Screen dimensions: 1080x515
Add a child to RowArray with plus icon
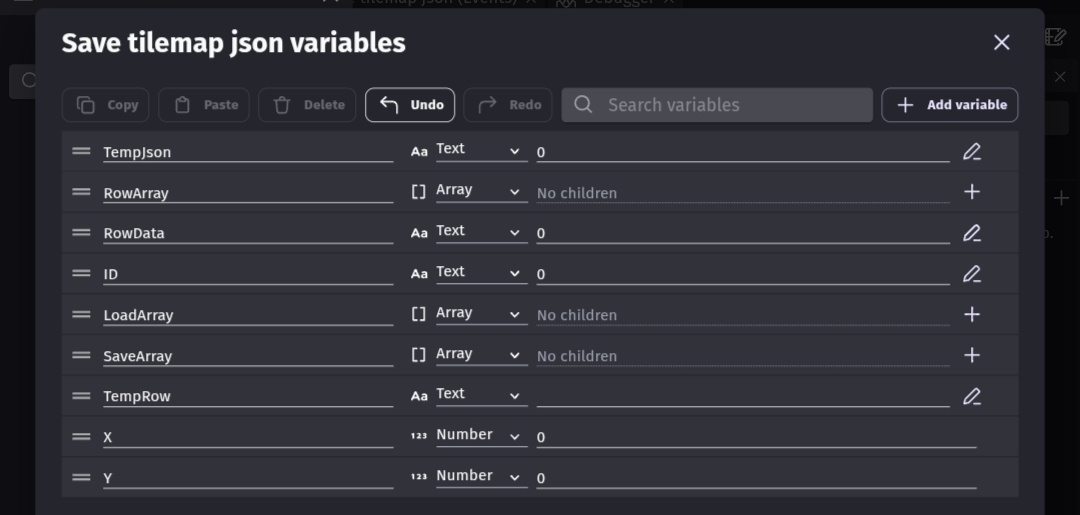971,192
